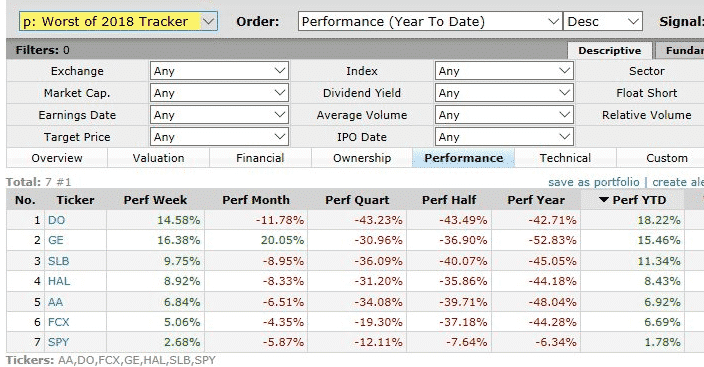
Task: Open the Technical view tab
Action: click(565, 158)
